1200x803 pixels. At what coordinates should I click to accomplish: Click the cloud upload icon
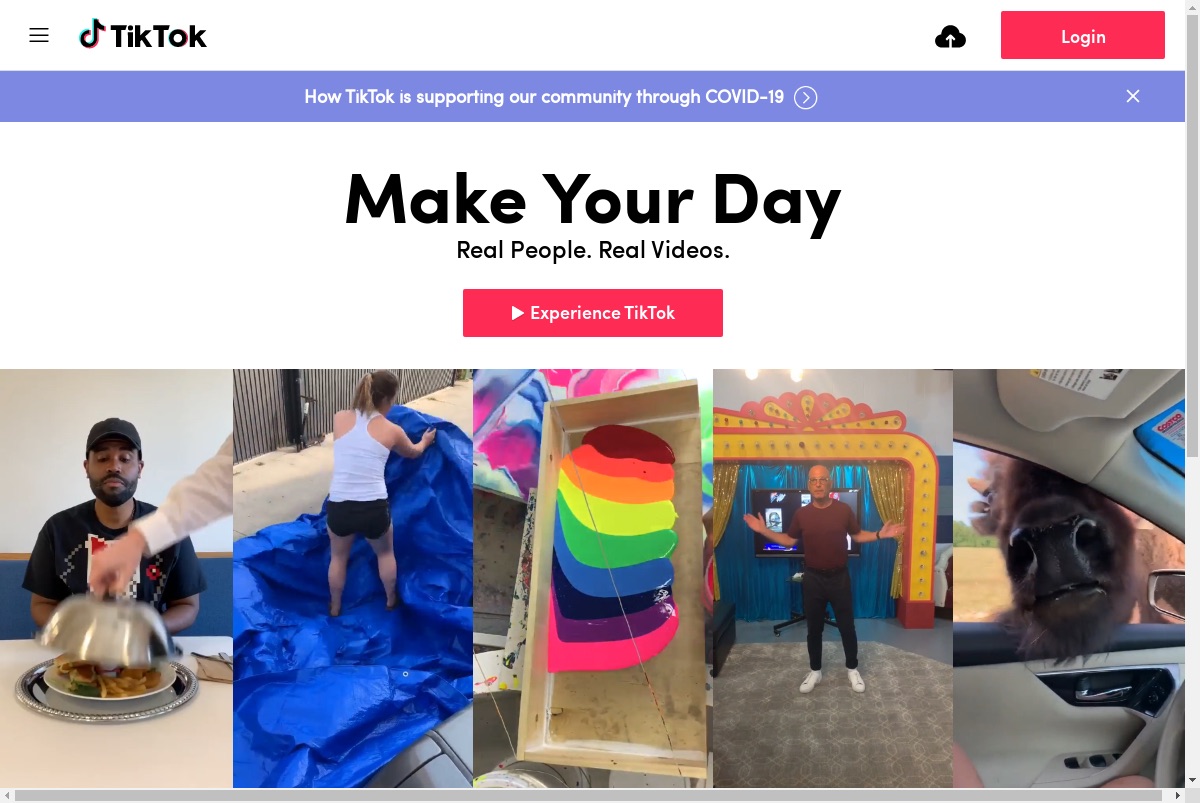[950, 38]
